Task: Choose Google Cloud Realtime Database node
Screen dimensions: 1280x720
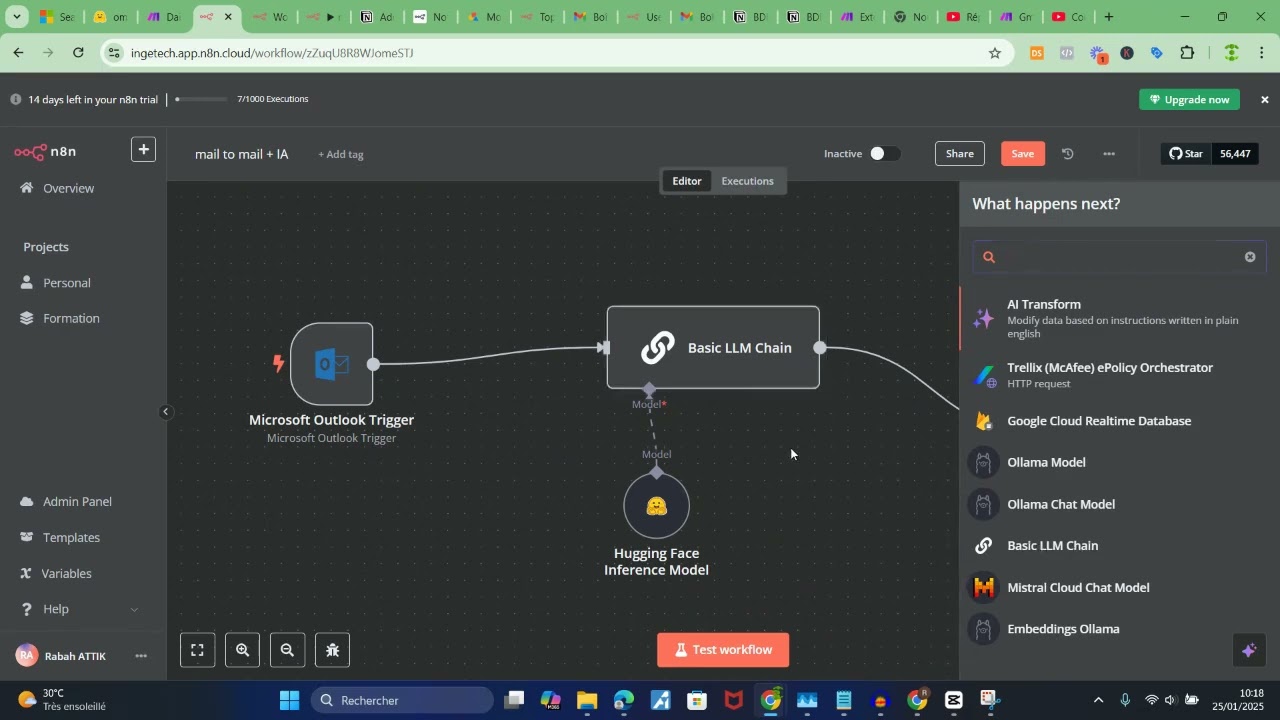Action: point(1119,421)
